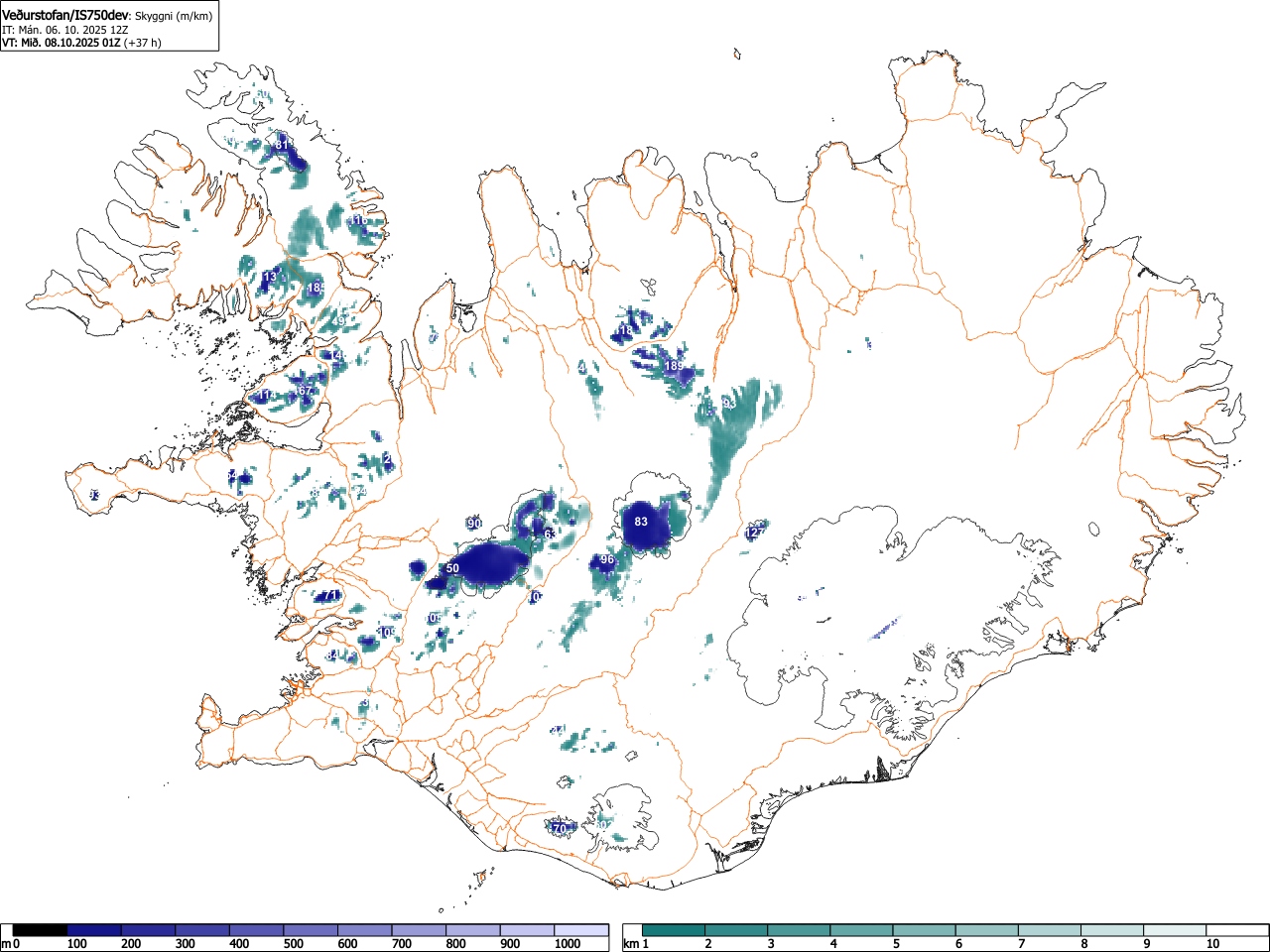Select the '700' tick on the metre legend
1270x952 pixels.
click(401, 944)
